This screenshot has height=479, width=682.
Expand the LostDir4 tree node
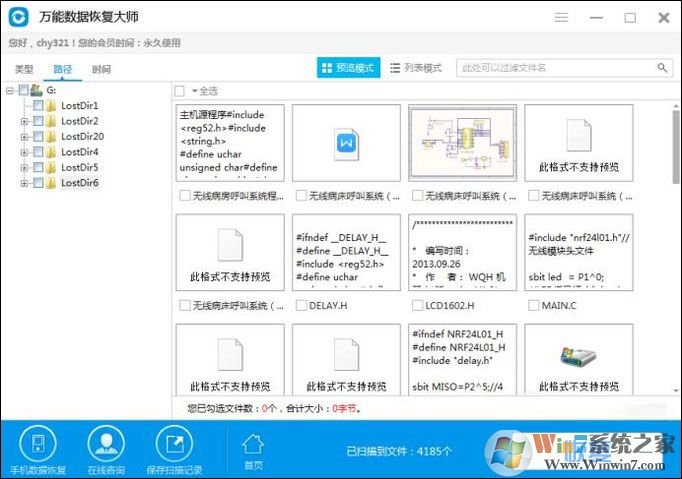(24, 152)
